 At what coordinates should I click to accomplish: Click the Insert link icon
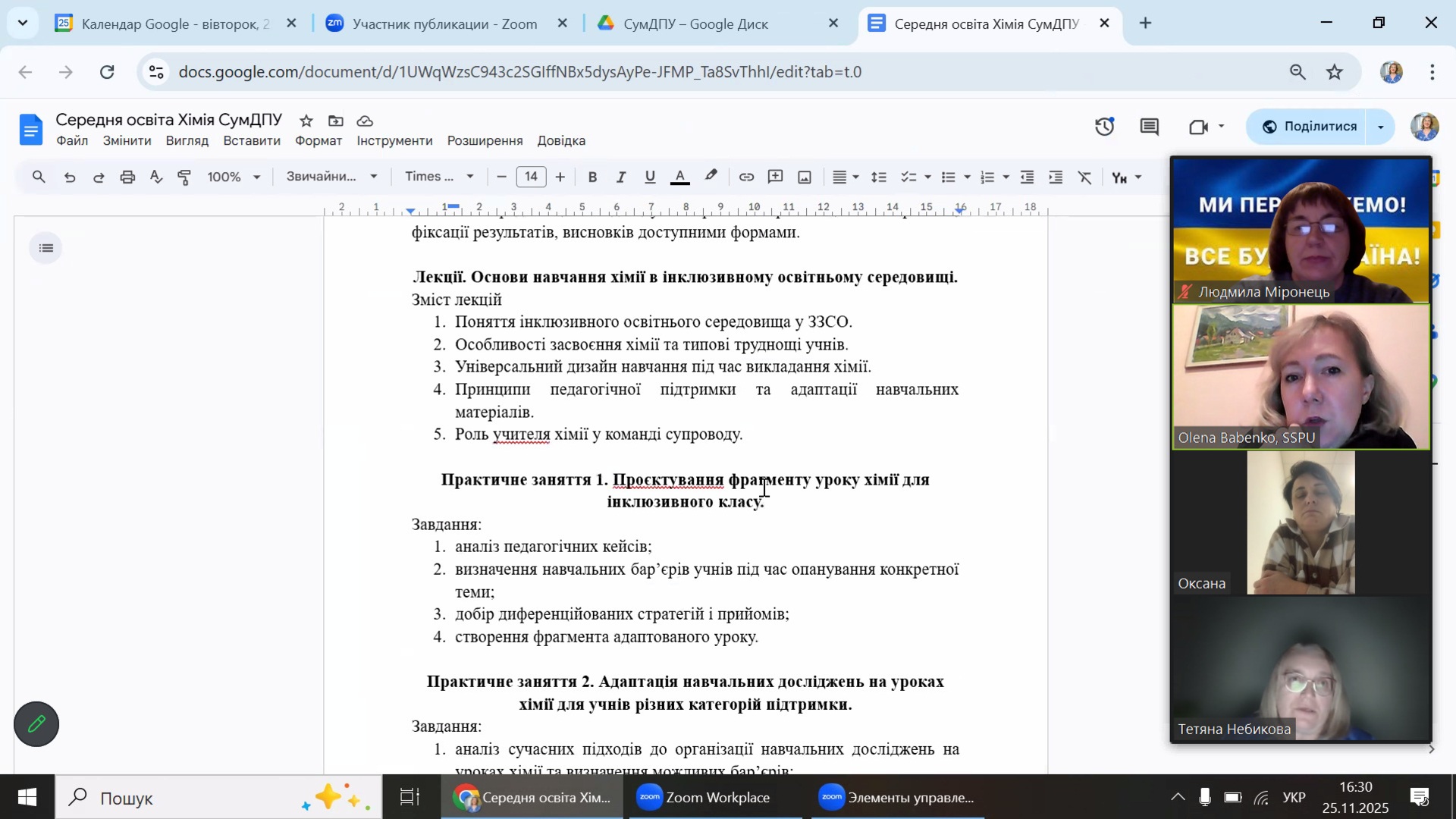pyautogui.click(x=746, y=177)
